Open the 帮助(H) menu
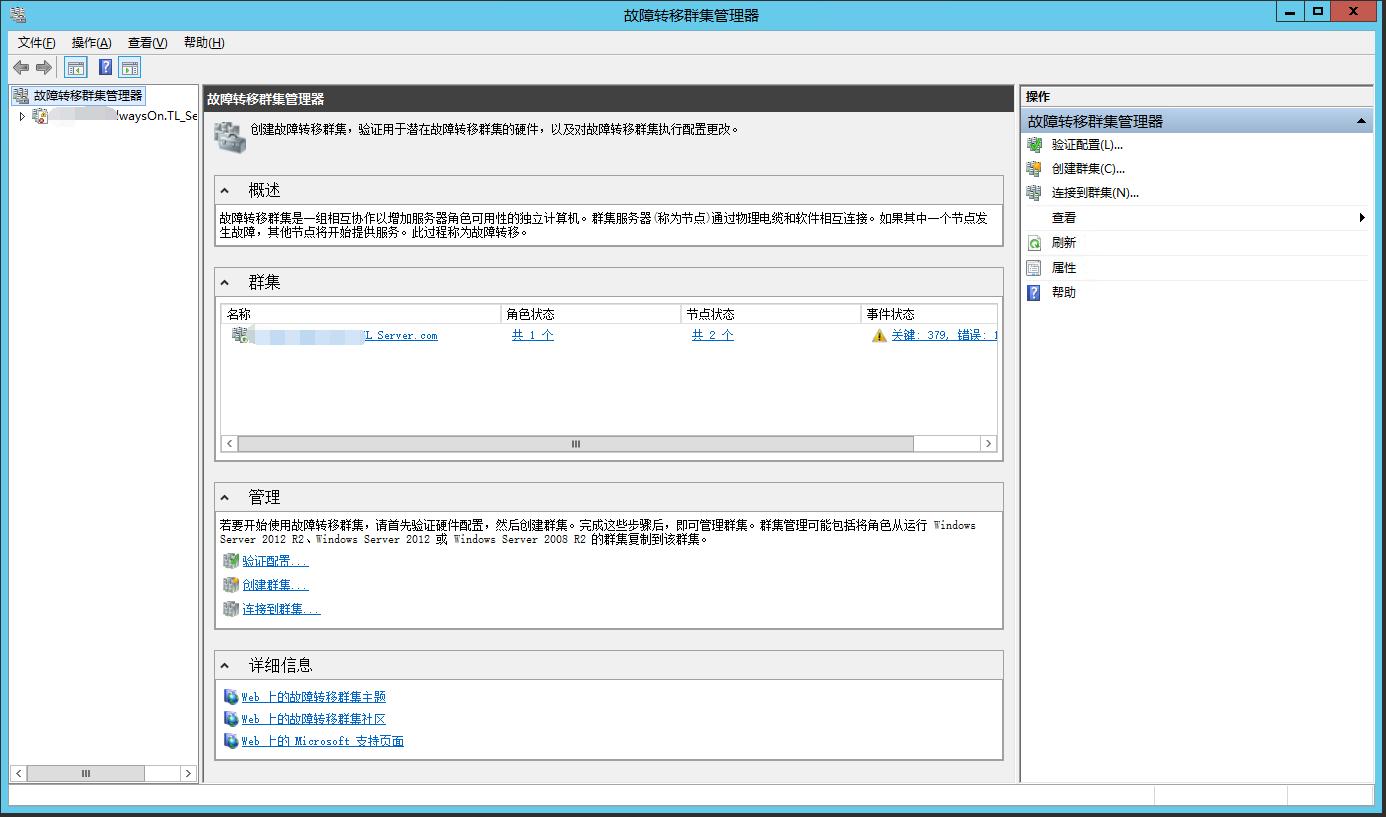The height and width of the screenshot is (817, 1386). [204, 43]
